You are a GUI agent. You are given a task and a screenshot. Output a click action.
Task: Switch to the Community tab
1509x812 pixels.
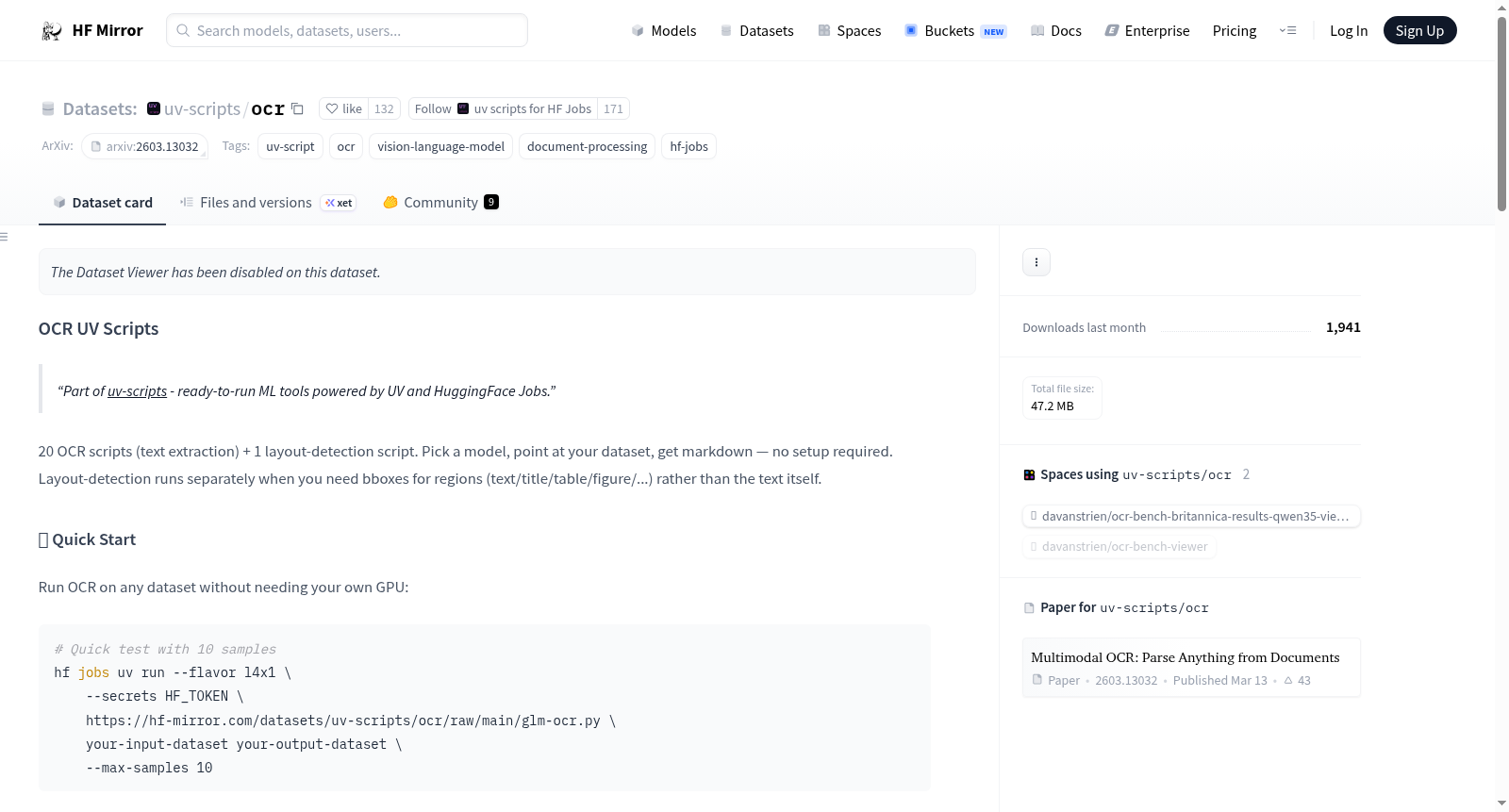point(440,202)
